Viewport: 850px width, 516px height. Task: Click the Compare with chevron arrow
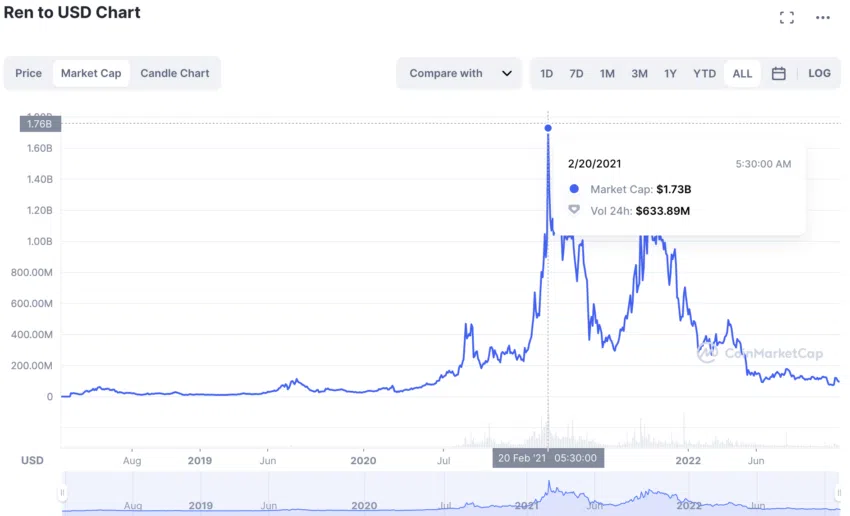point(507,73)
